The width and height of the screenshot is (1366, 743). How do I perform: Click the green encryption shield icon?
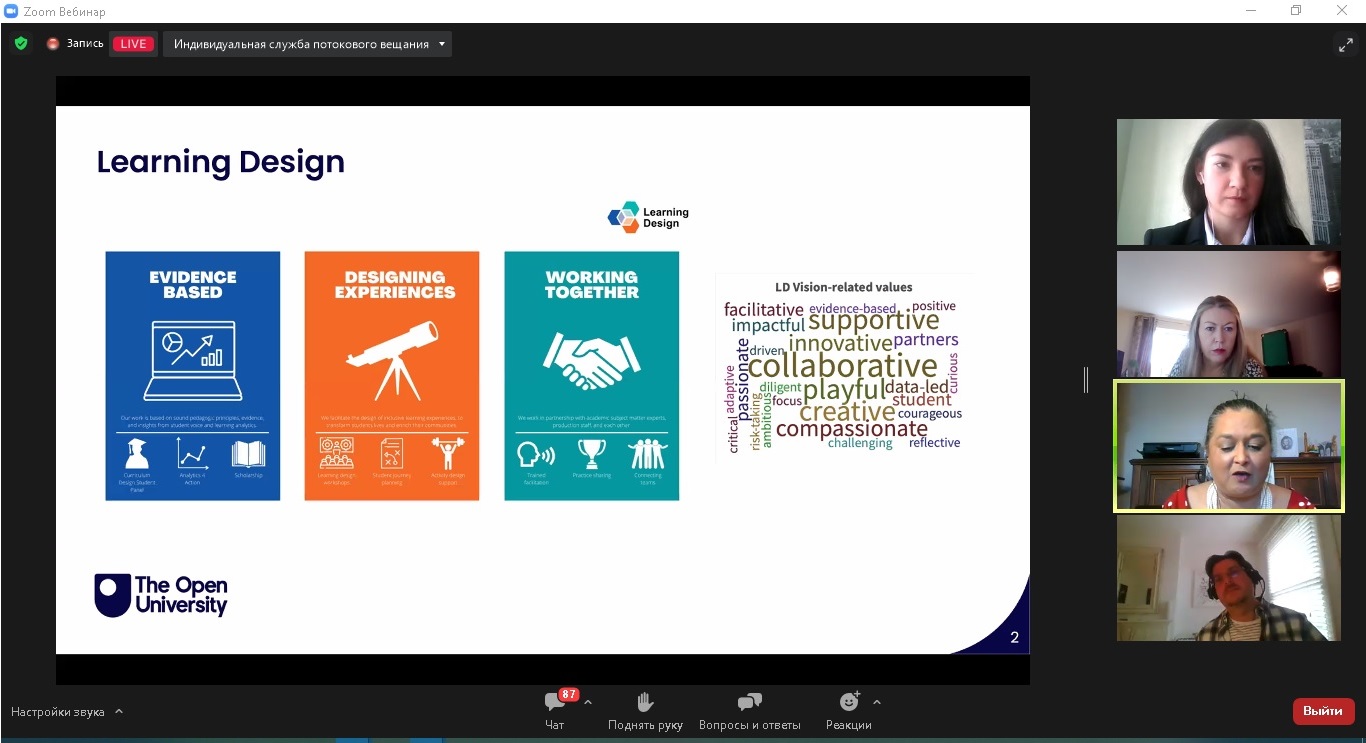point(21,44)
